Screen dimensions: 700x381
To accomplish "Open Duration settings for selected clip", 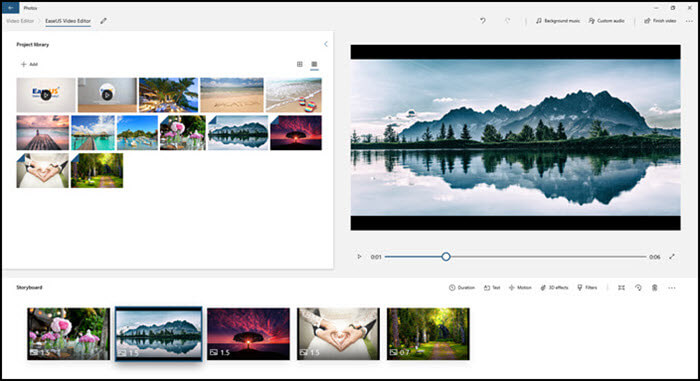I will click(x=462, y=288).
